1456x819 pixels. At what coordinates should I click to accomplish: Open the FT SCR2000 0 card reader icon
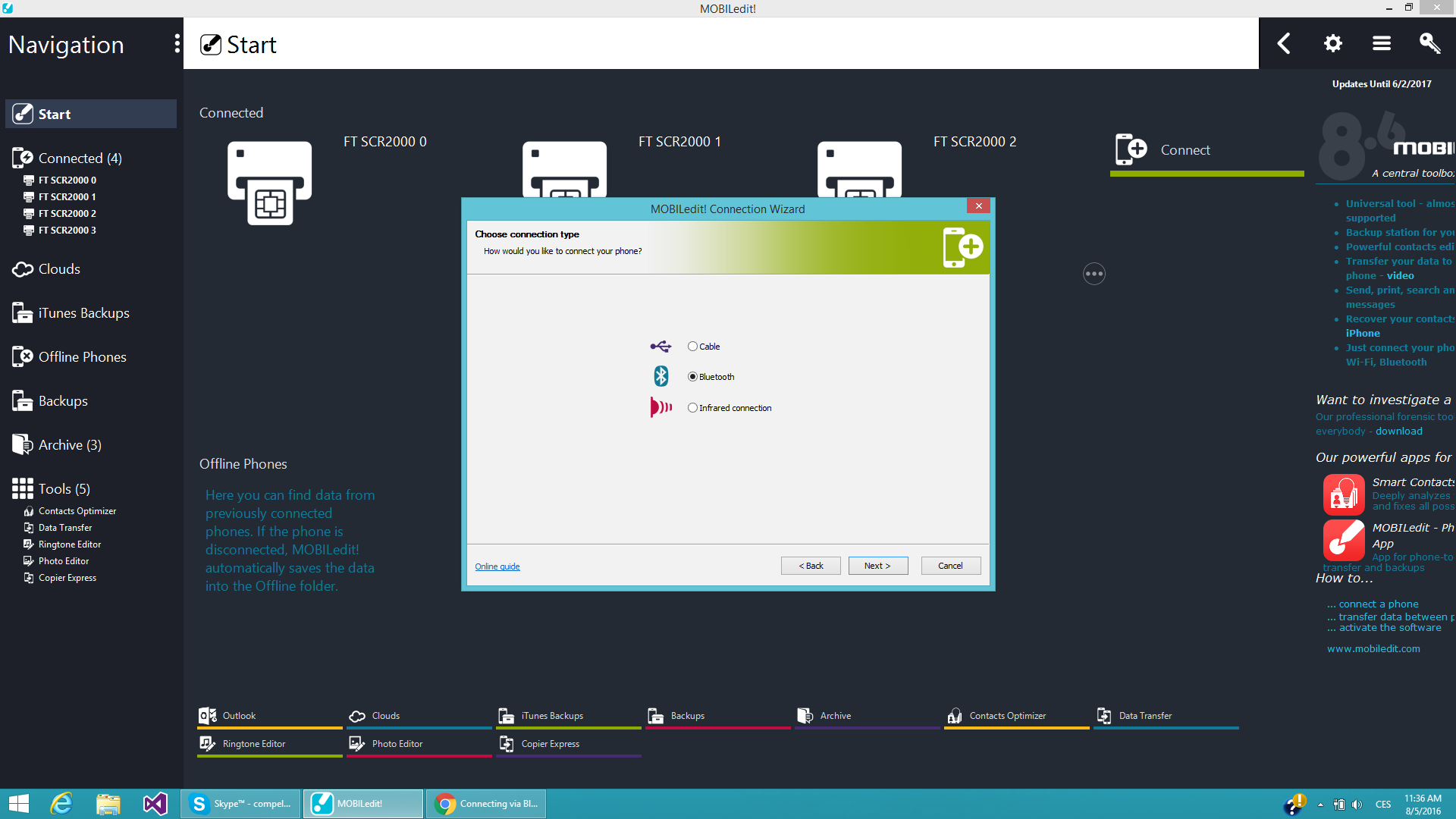[269, 183]
